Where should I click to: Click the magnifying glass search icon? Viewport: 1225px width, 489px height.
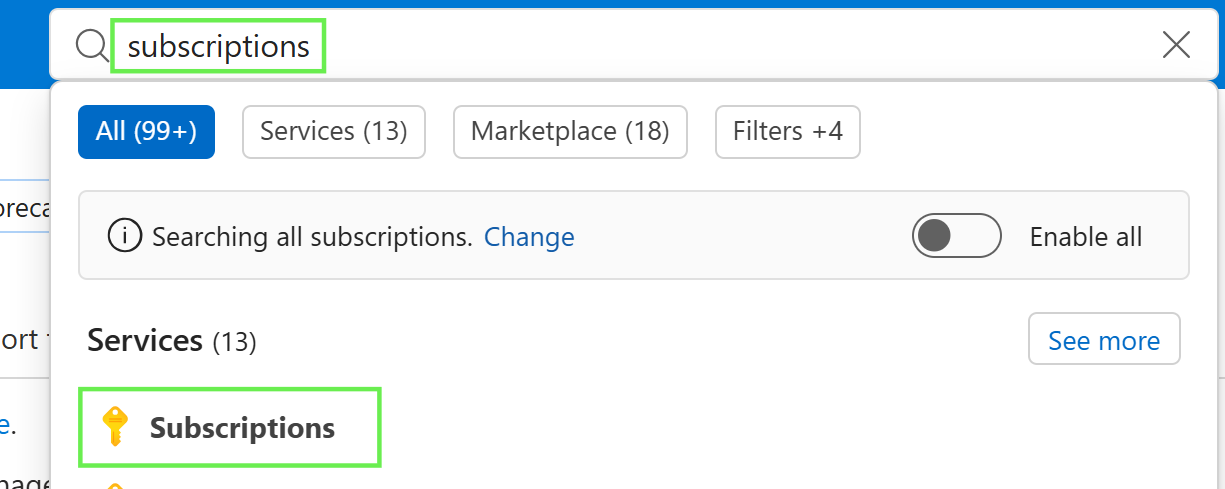pyautogui.click(x=92, y=45)
